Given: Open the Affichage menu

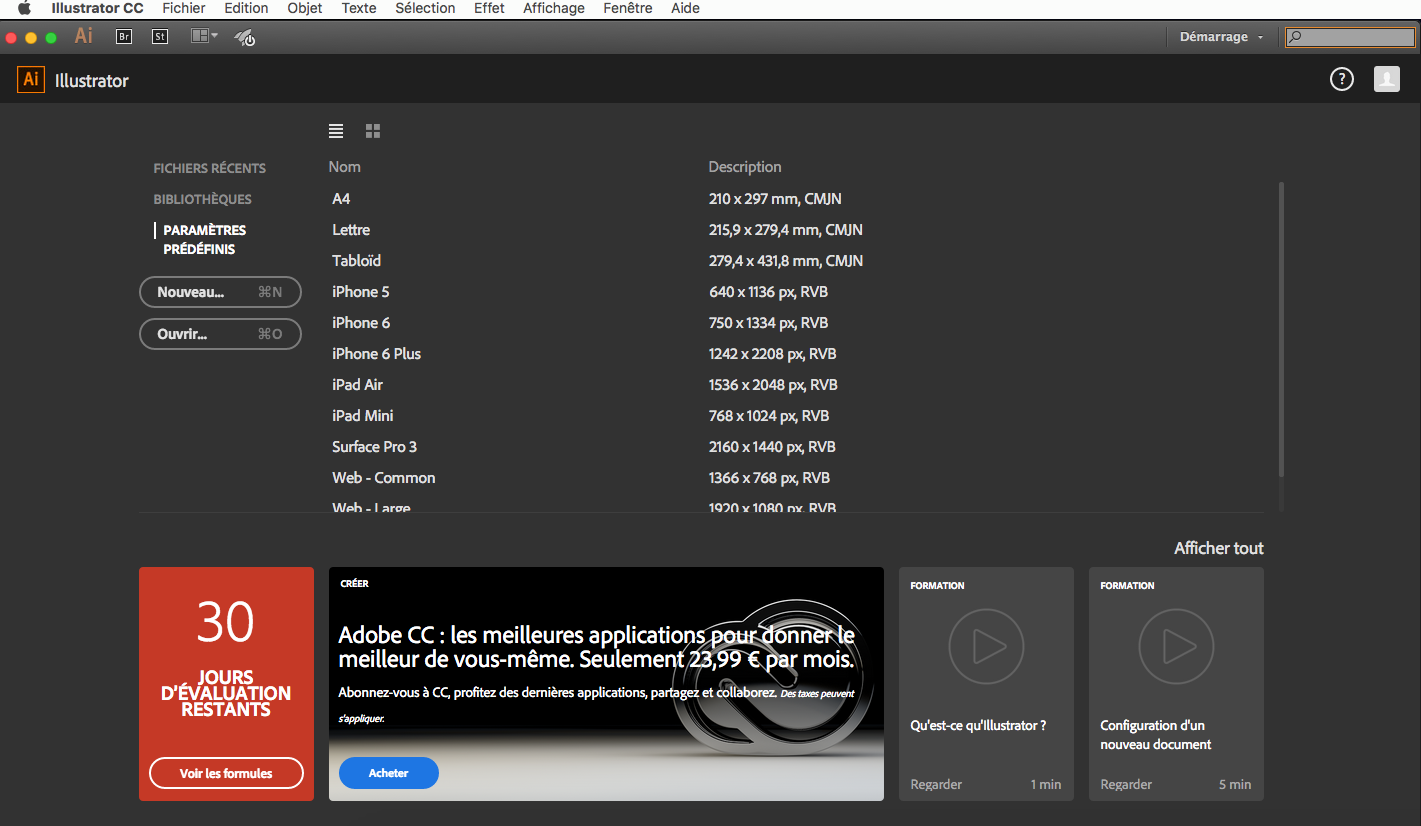Looking at the screenshot, I should (553, 8).
